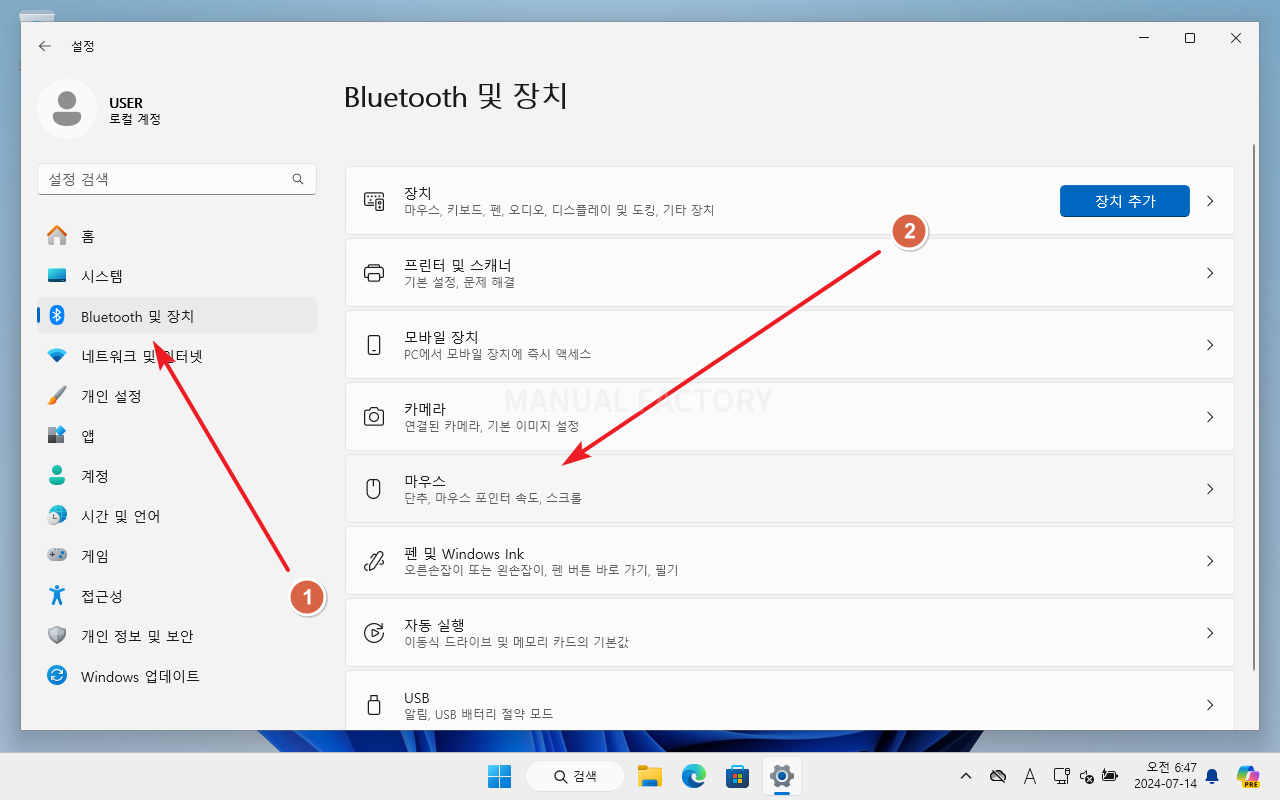Go back using the settings back arrow
Screen dimensions: 1280x800
click(44, 46)
